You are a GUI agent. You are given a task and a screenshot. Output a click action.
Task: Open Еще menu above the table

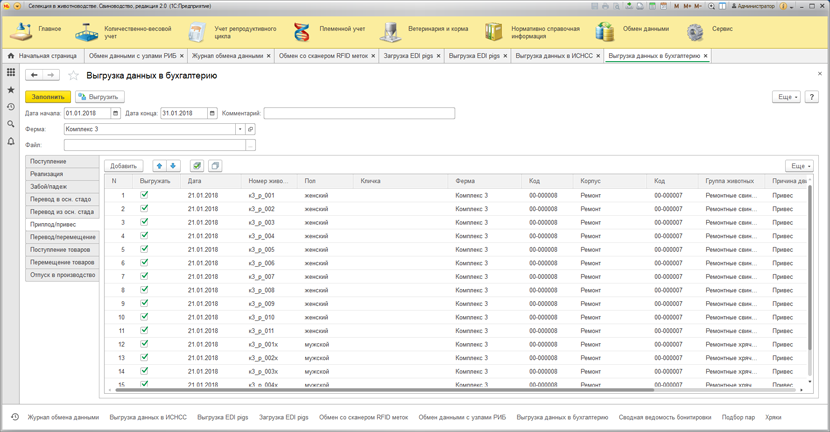coord(799,166)
